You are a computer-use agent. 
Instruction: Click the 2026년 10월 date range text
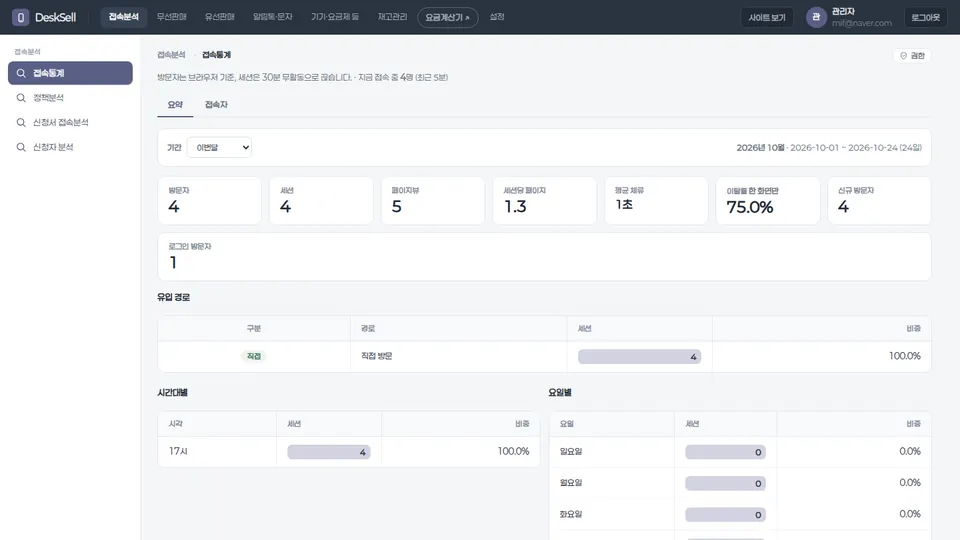pyautogui.click(x=828, y=148)
